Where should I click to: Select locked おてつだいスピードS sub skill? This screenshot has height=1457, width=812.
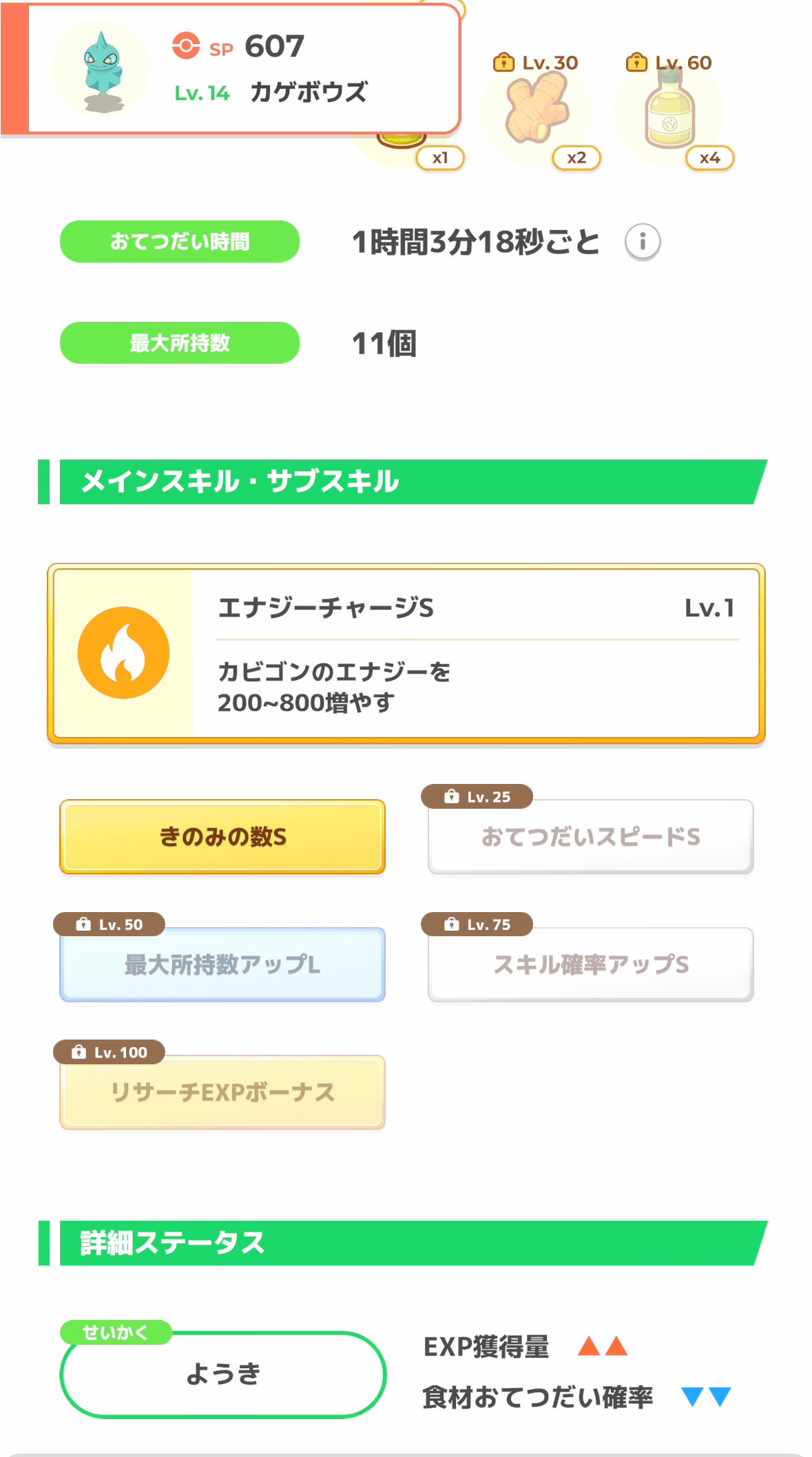590,836
